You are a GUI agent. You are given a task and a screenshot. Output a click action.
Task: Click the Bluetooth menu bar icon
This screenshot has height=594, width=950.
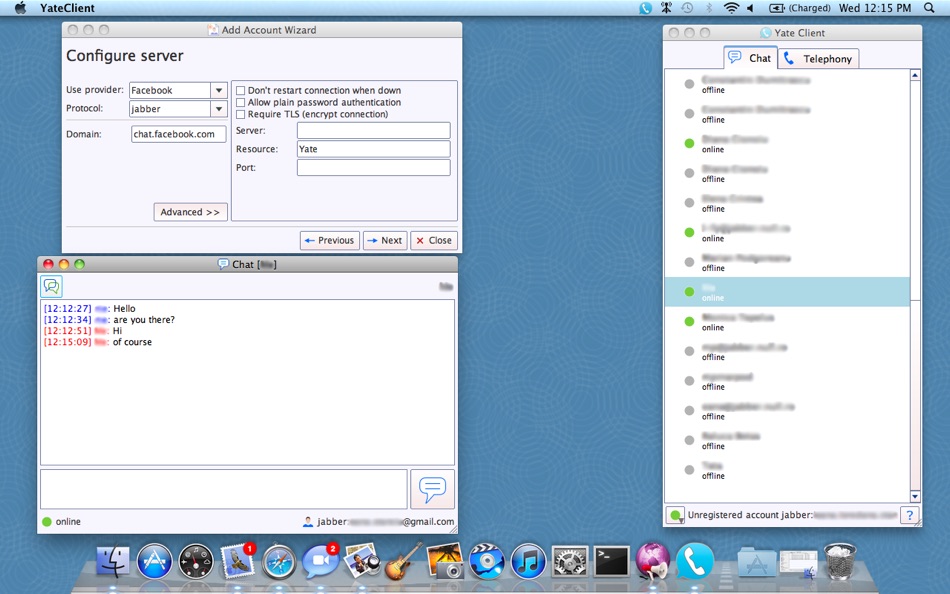[709, 8]
